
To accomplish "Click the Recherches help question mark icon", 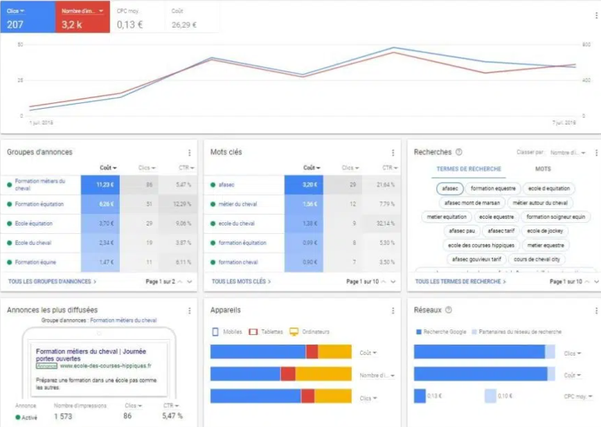I will click(458, 152).
